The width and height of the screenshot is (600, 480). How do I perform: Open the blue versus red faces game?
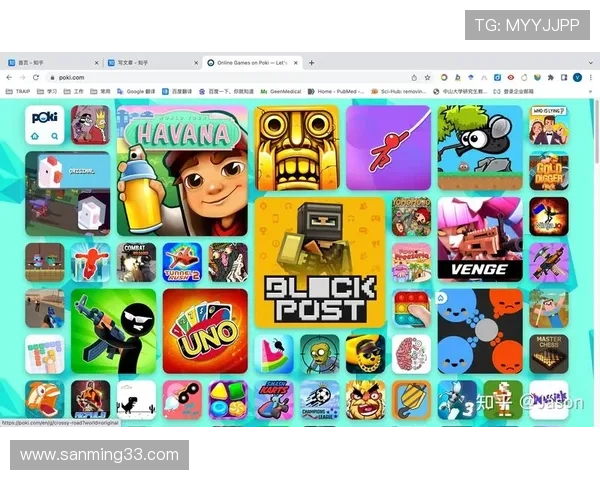tap(480, 331)
